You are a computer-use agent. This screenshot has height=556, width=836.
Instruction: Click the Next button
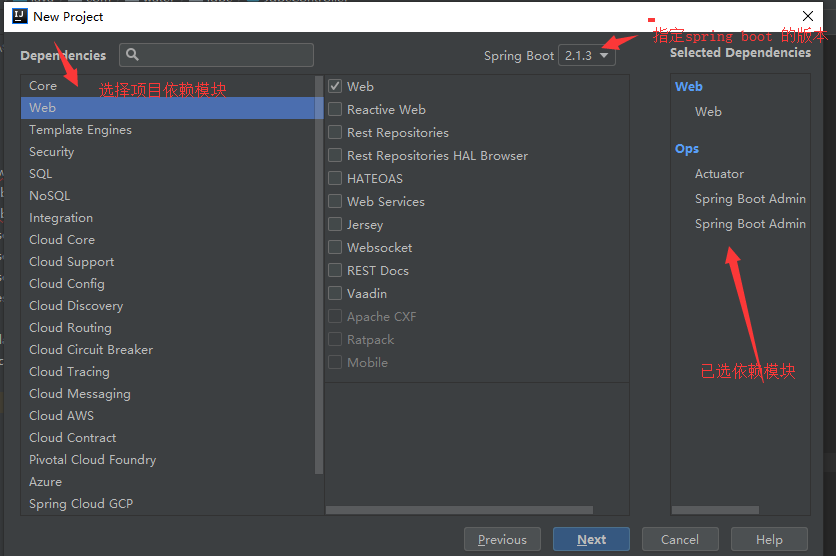click(x=591, y=539)
